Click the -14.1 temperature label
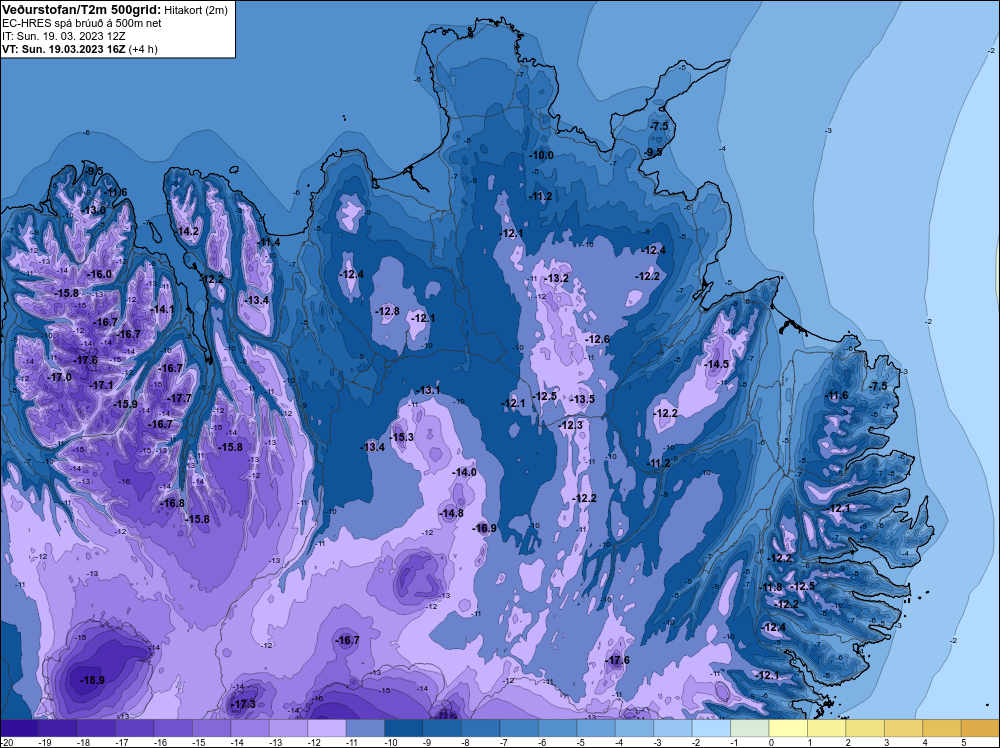The width and height of the screenshot is (1000, 748). coord(162,309)
